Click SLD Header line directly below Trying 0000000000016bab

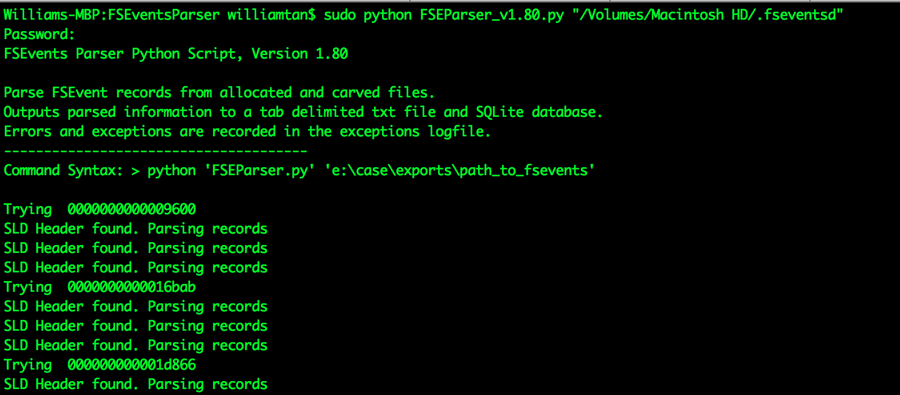click(135, 307)
